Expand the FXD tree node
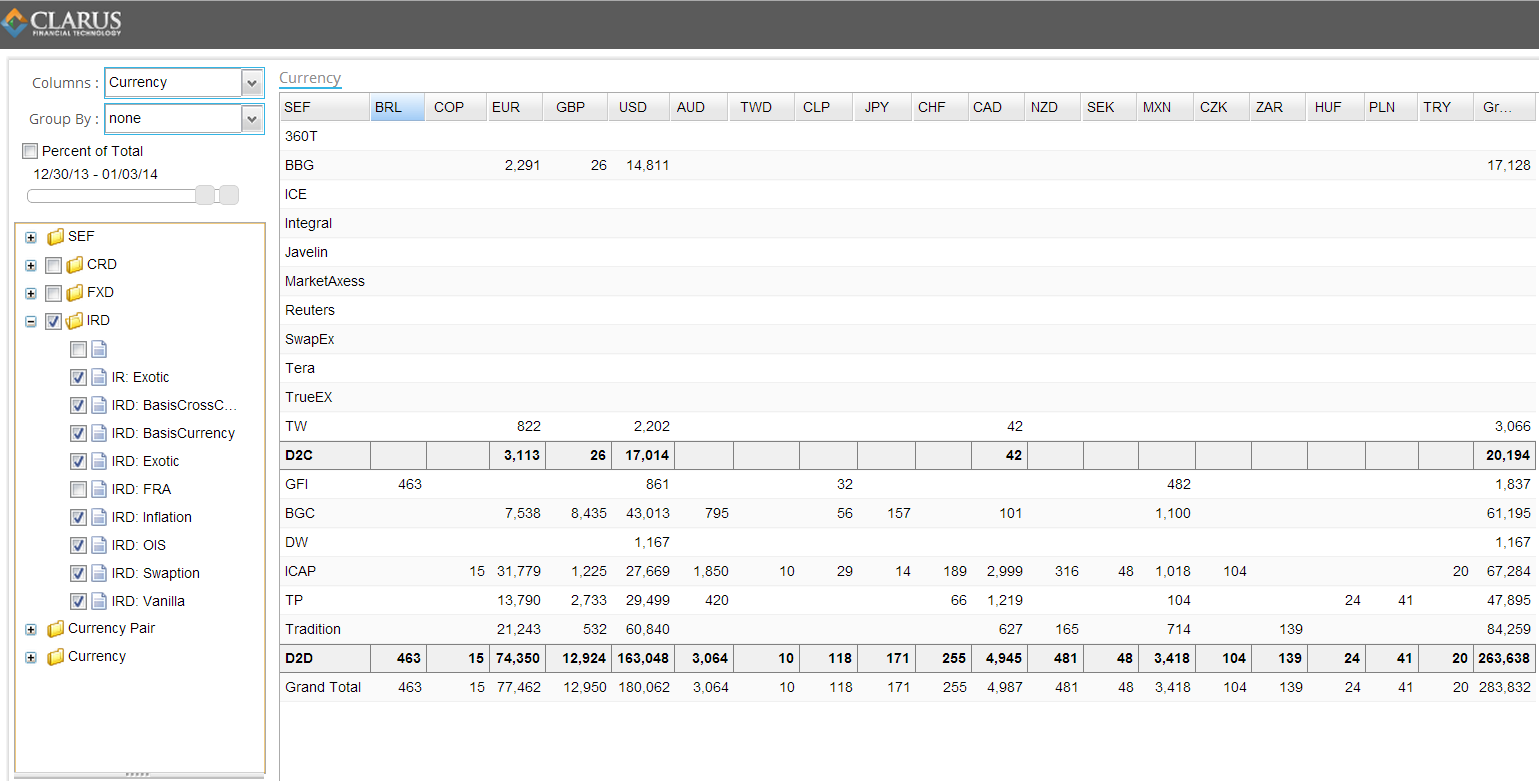1539x781 pixels. pos(31,294)
